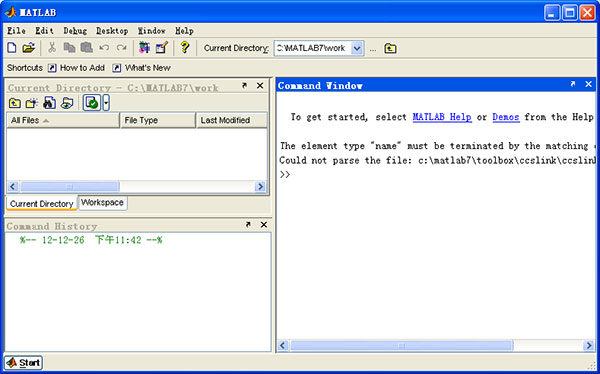The height and width of the screenshot is (374, 600).
Task: Switch to the Workspace tab
Action: (x=102, y=203)
